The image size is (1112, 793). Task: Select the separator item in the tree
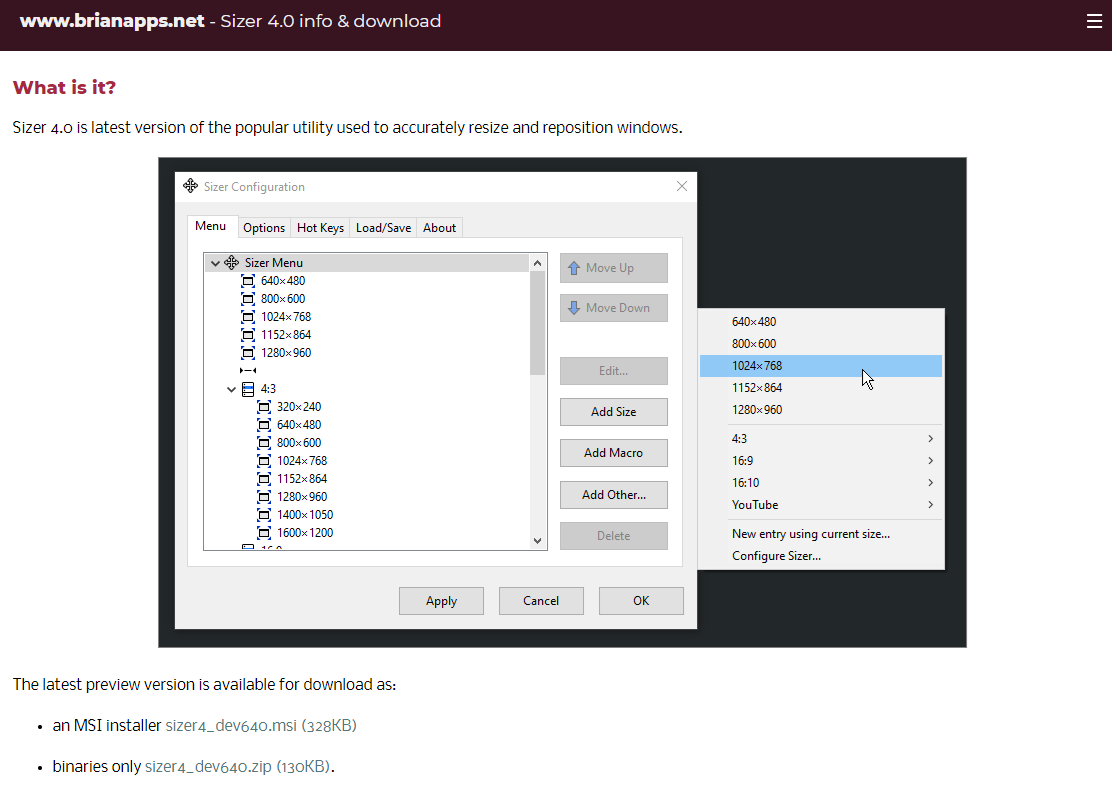pyautogui.click(x=248, y=370)
